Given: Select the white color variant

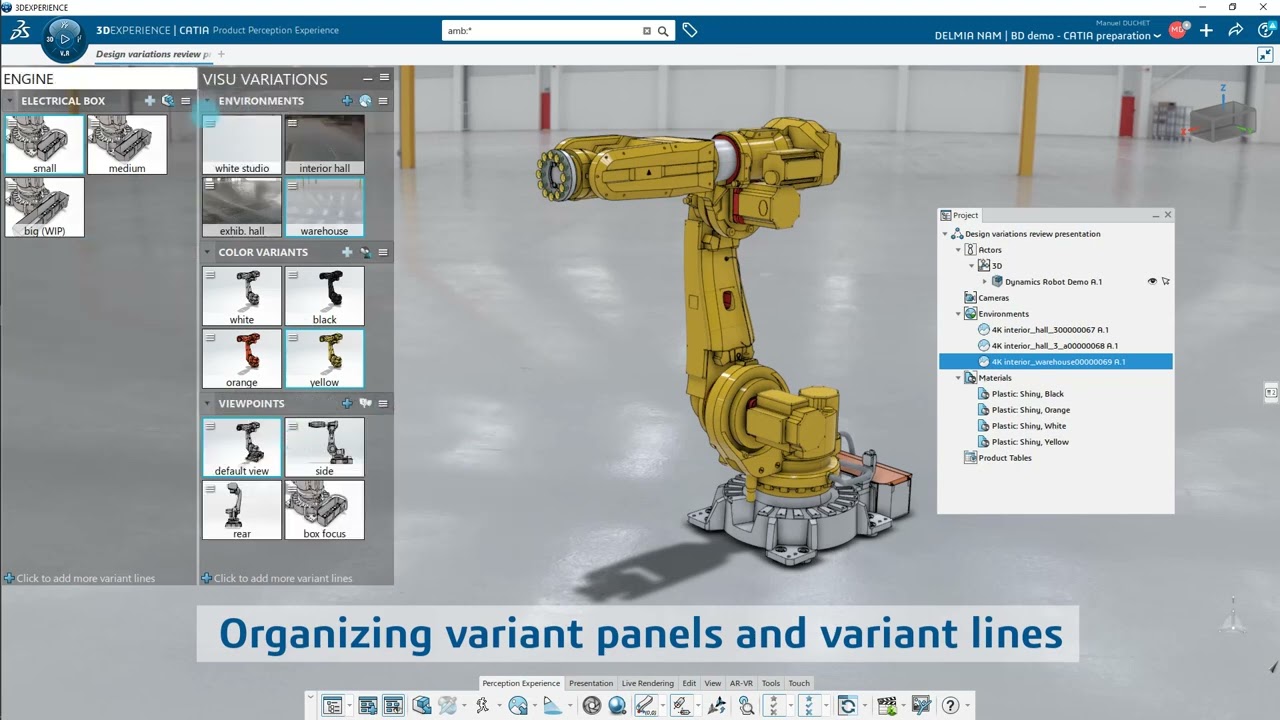Looking at the screenshot, I should [x=242, y=297].
